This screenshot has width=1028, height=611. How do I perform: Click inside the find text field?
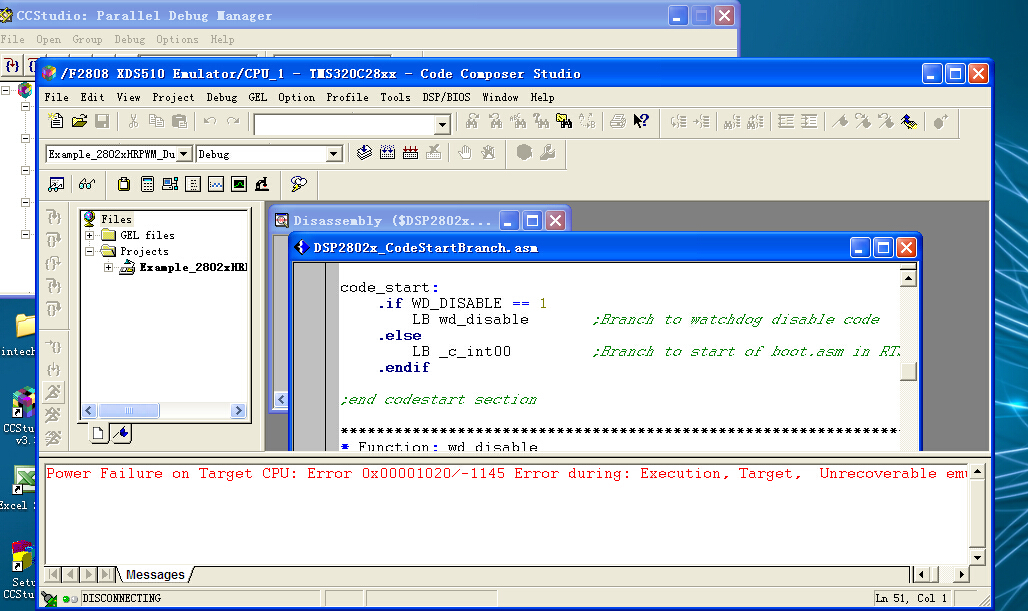pos(345,125)
